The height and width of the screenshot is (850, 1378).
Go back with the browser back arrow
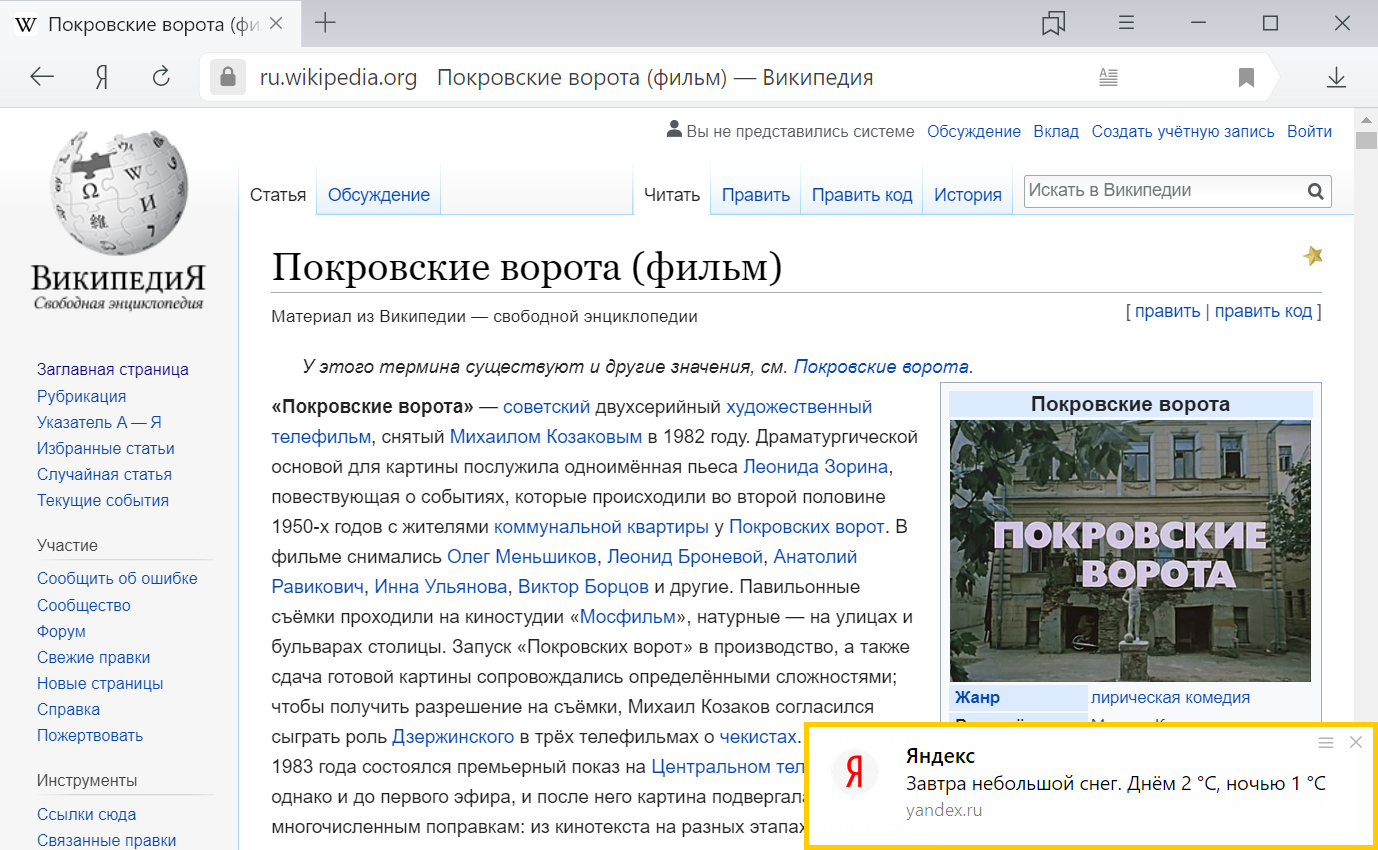coord(41,77)
